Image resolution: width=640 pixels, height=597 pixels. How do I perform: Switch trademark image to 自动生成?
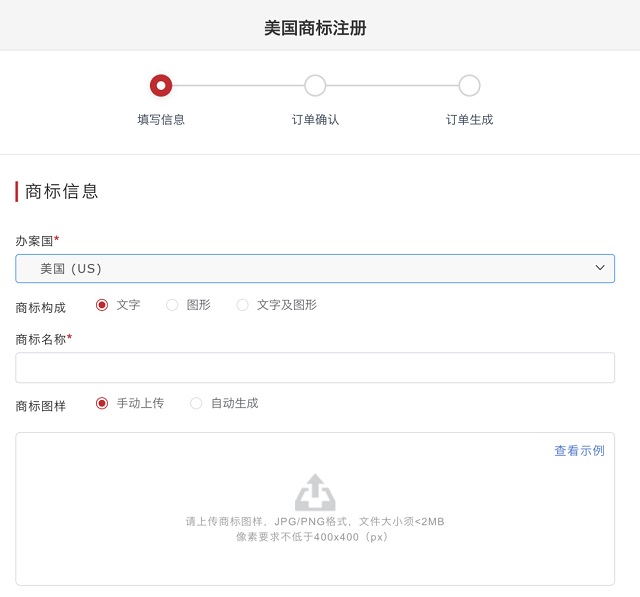tap(196, 403)
